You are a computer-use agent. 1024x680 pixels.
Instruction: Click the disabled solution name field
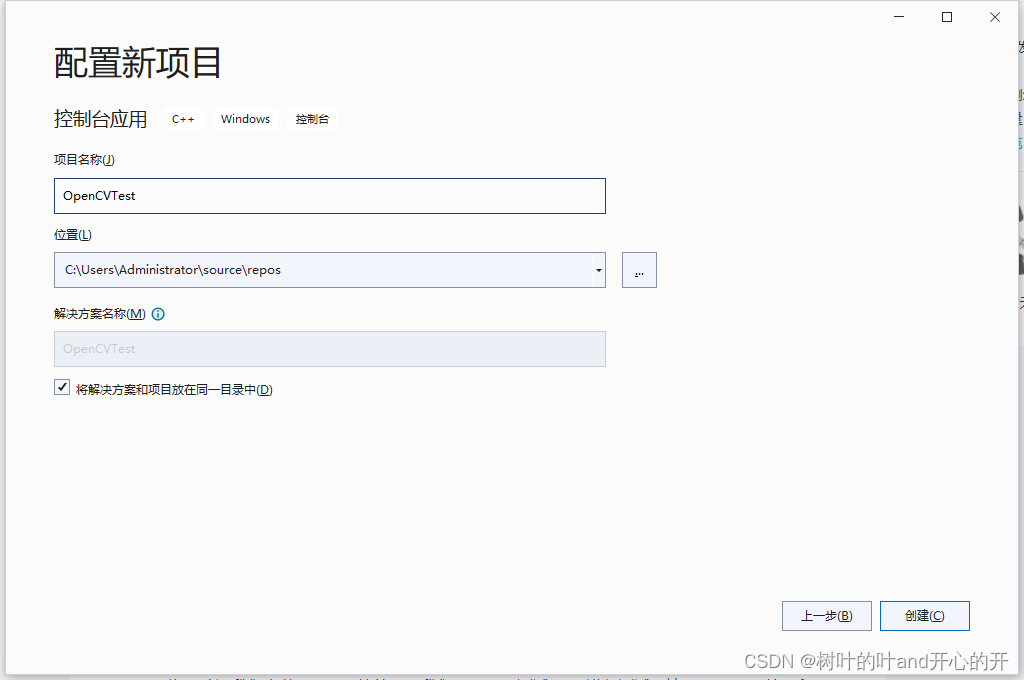pyautogui.click(x=329, y=349)
